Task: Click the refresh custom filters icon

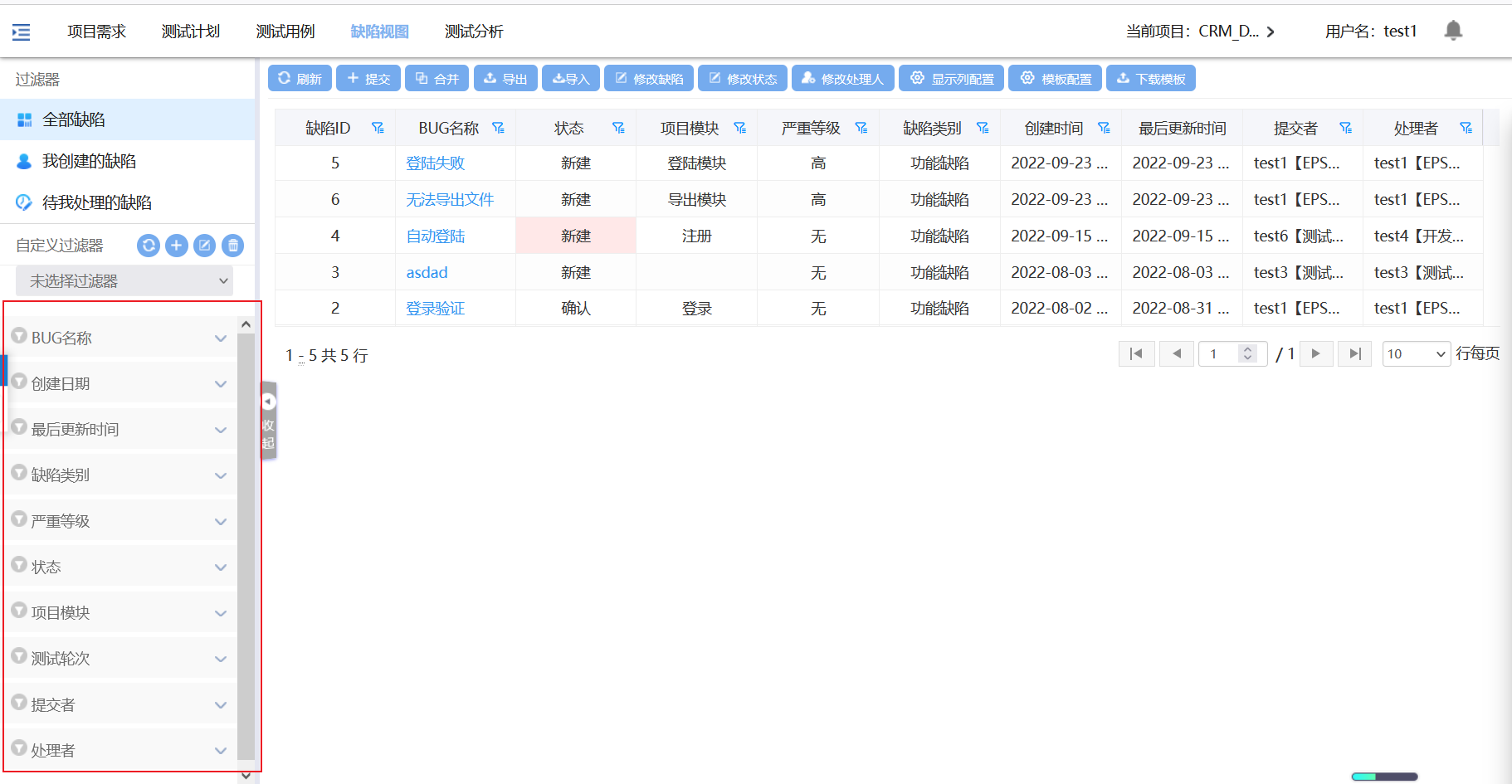Action: pyautogui.click(x=149, y=246)
